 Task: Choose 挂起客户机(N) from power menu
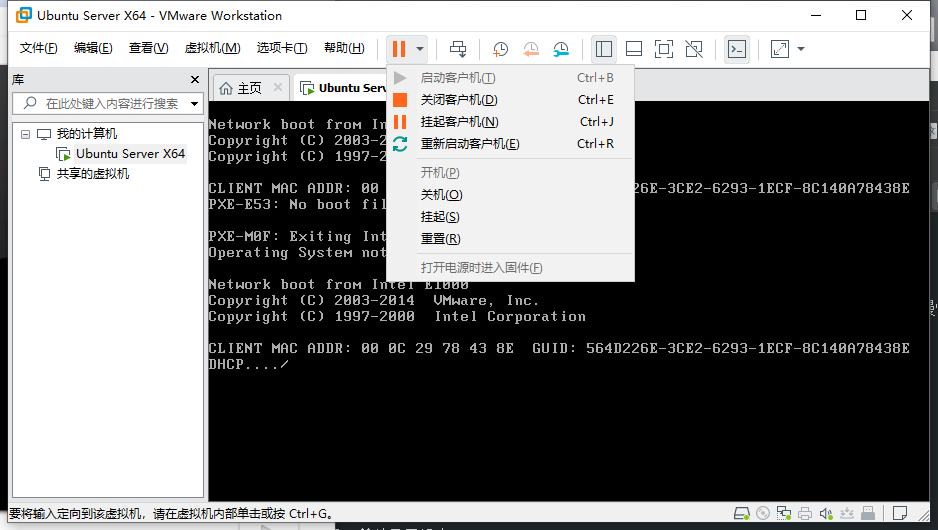click(x=510, y=122)
